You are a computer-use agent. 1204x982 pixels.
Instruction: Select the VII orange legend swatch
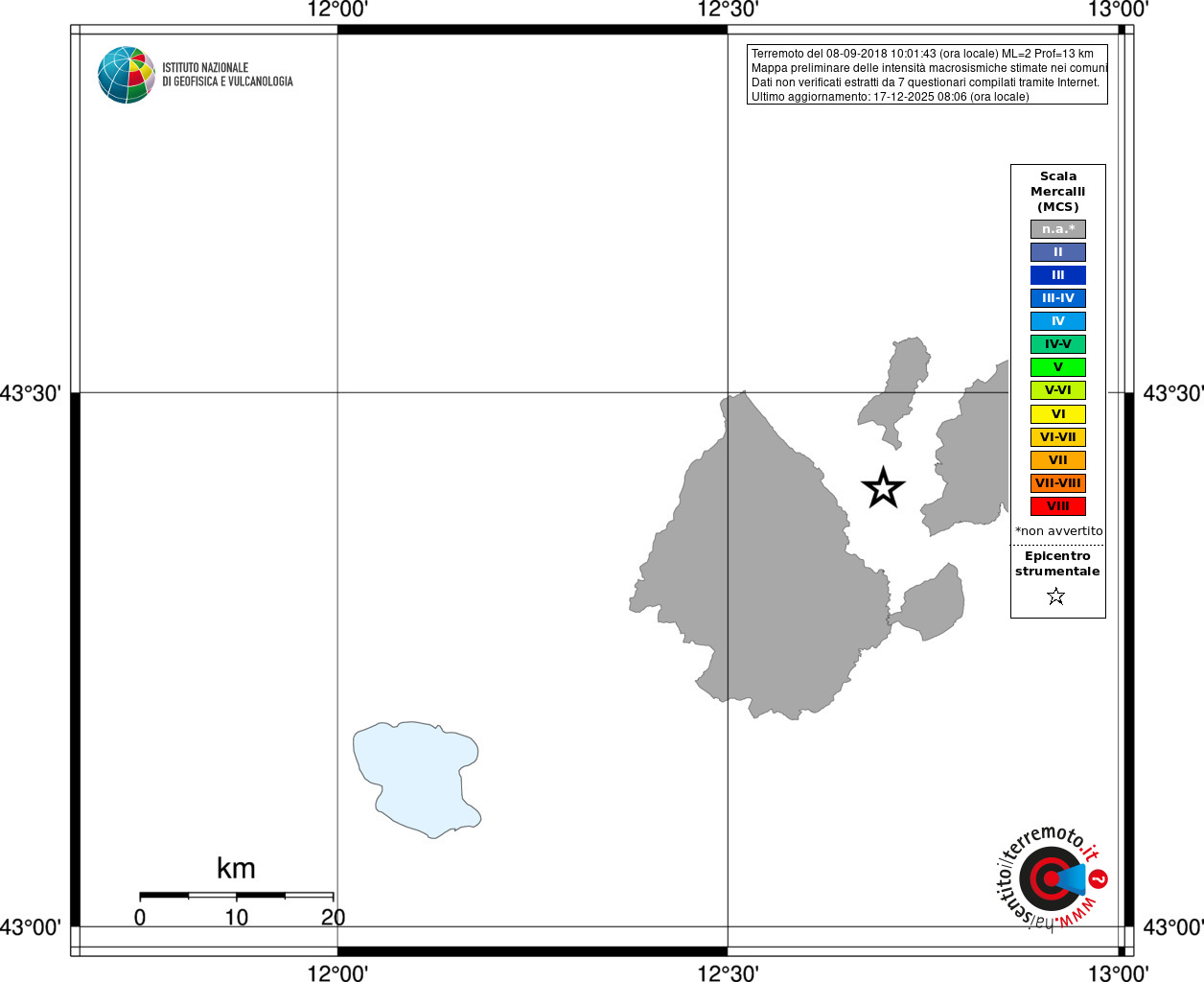pos(1058,460)
